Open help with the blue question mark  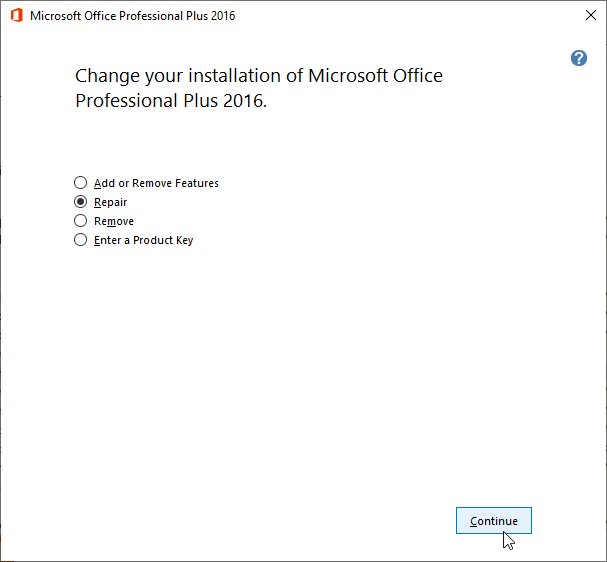tap(578, 58)
